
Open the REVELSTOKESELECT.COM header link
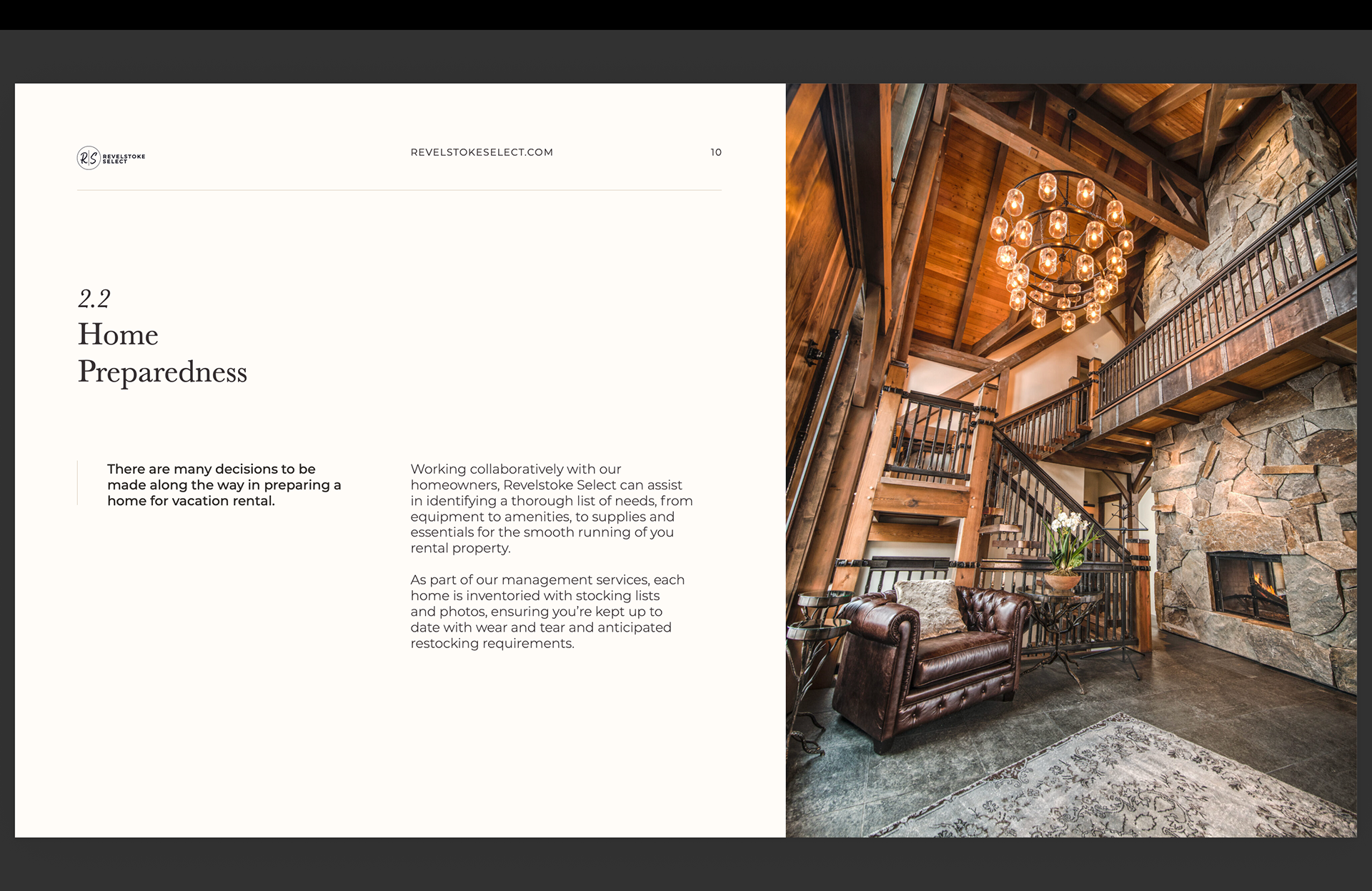point(482,152)
